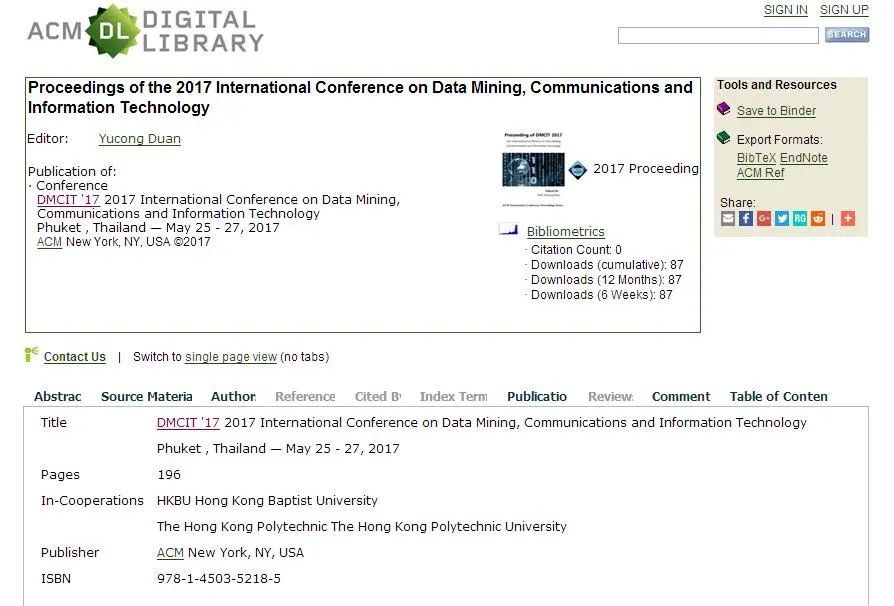
Task: Switch to single page view link
Action: click(x=231, y=357)
